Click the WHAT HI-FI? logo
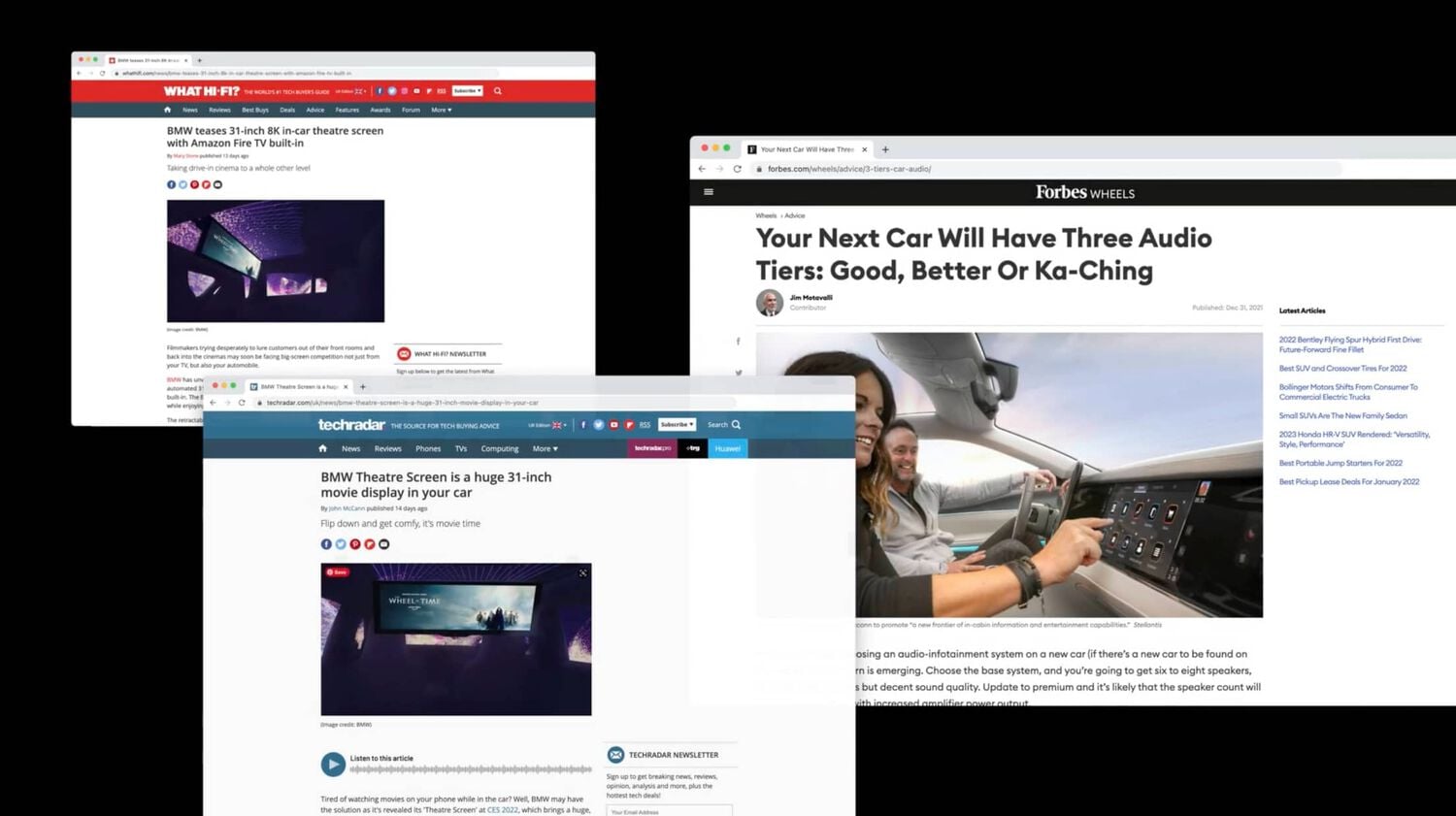 201,91
